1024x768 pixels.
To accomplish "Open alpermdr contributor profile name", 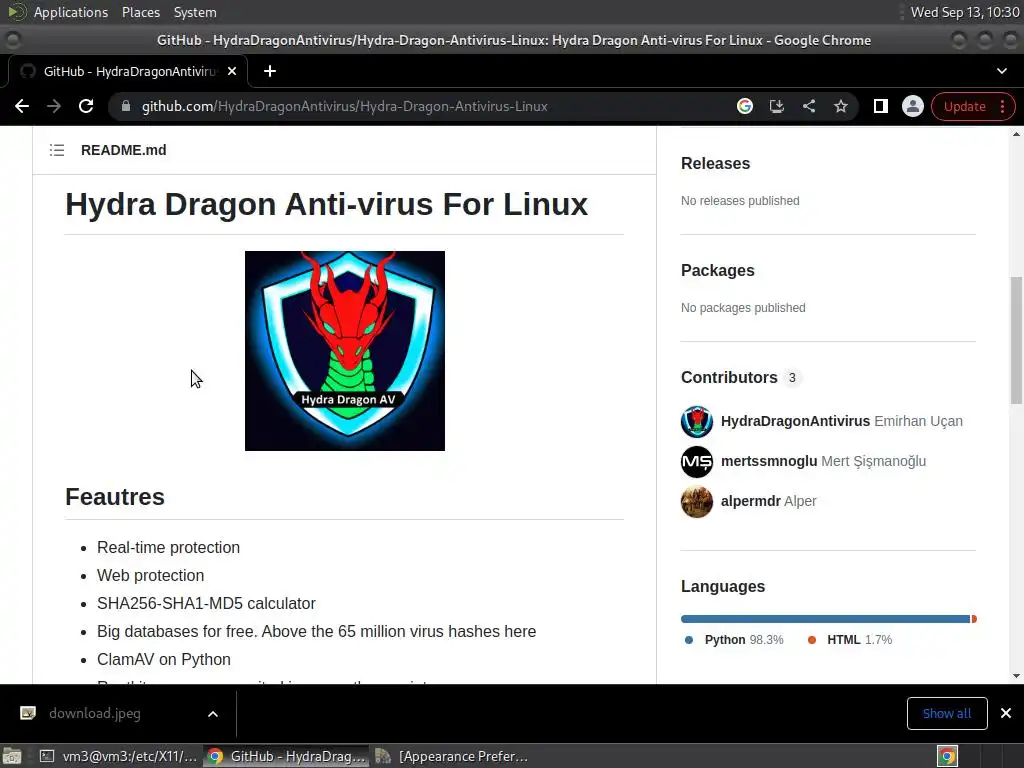I will [x=750, y=501].
